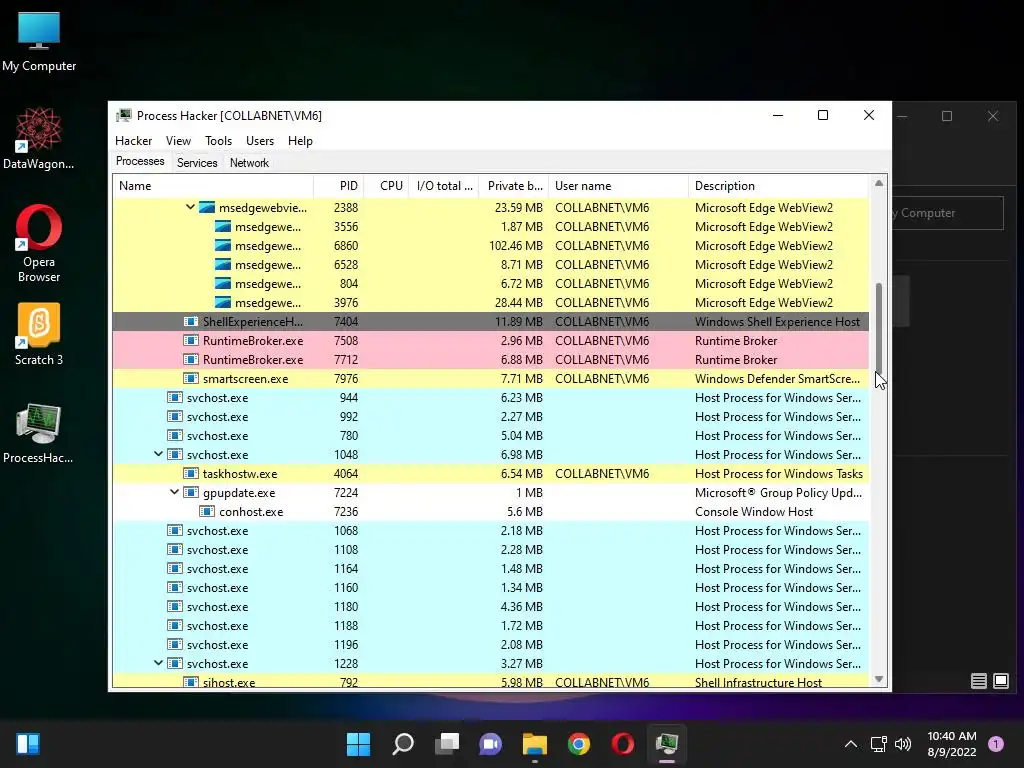Open Task View on the taskbar

pos(447,744)
